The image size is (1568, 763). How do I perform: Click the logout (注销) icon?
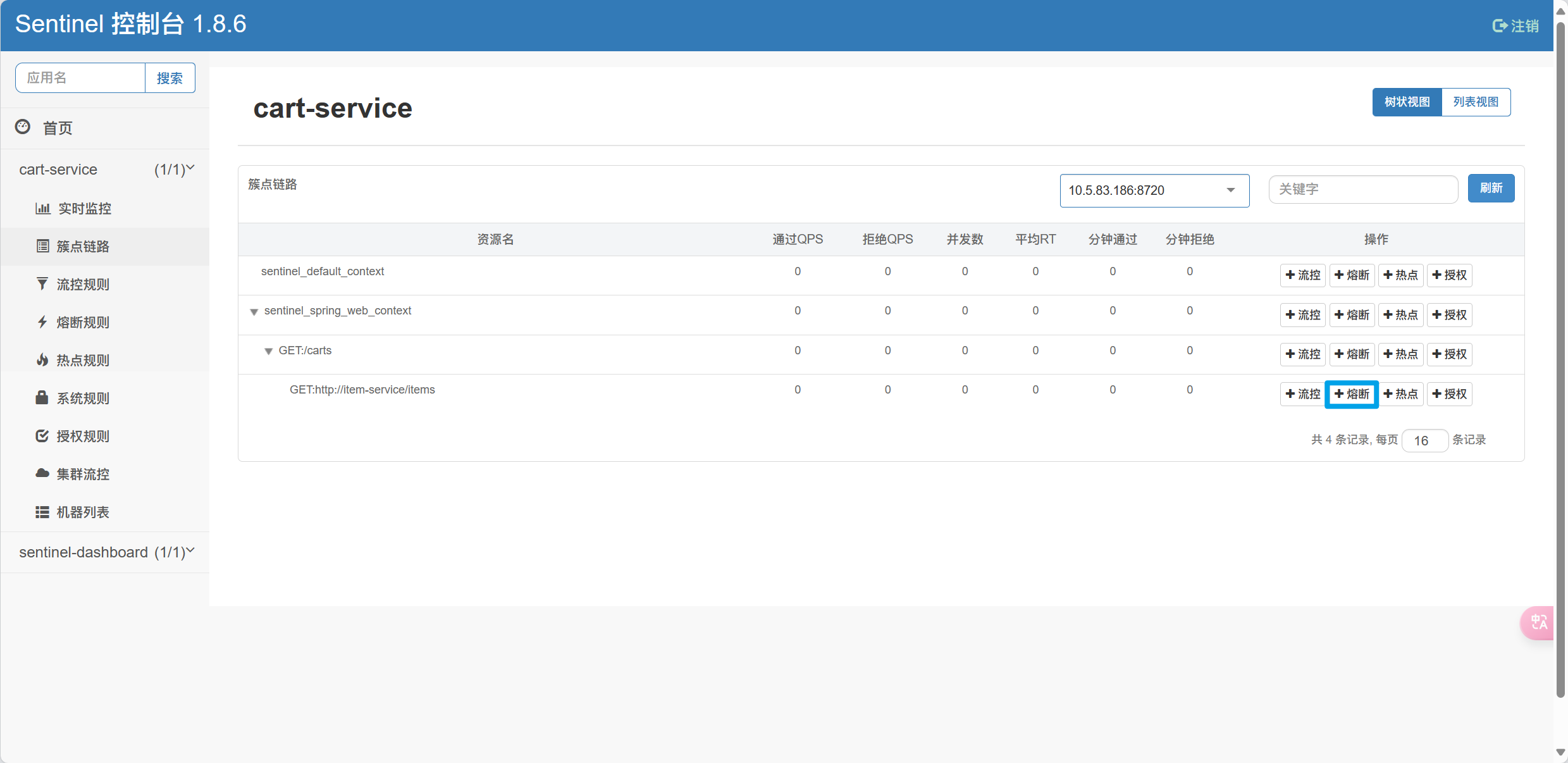tap(1499, 26)
